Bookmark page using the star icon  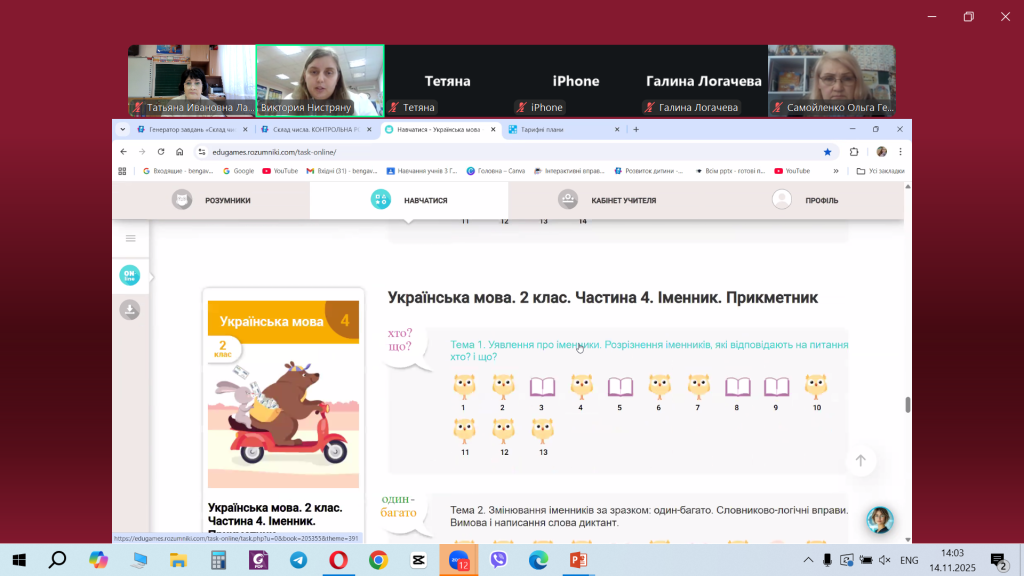[827, 152]
